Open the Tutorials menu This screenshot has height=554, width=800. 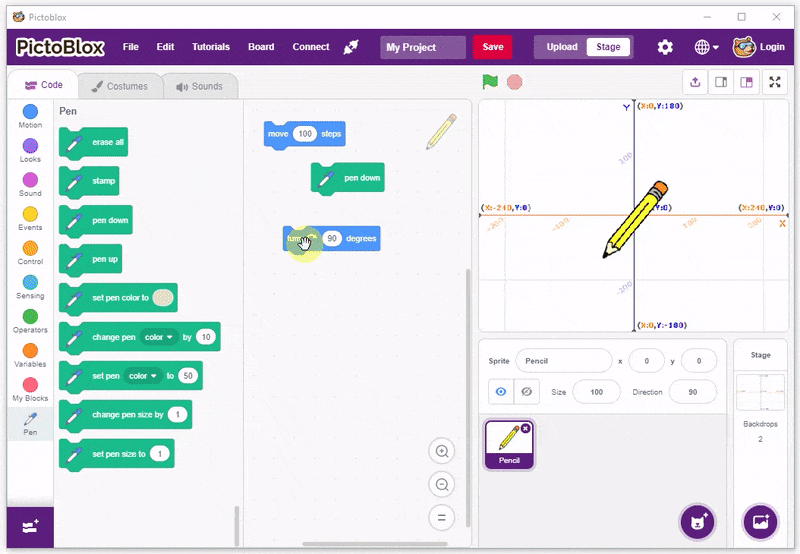(x=210, y=47)
